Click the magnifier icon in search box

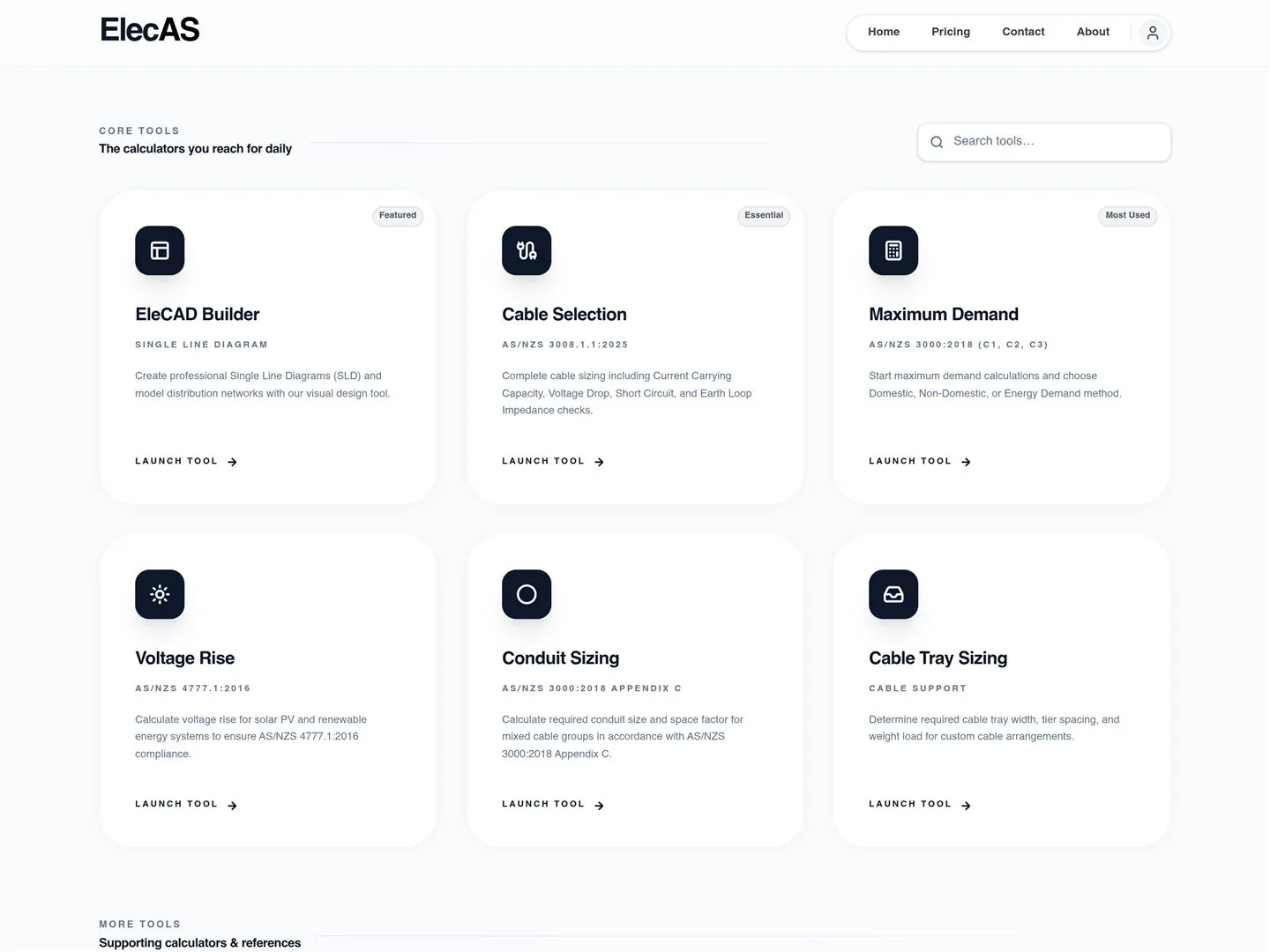[x=937, y=142]
